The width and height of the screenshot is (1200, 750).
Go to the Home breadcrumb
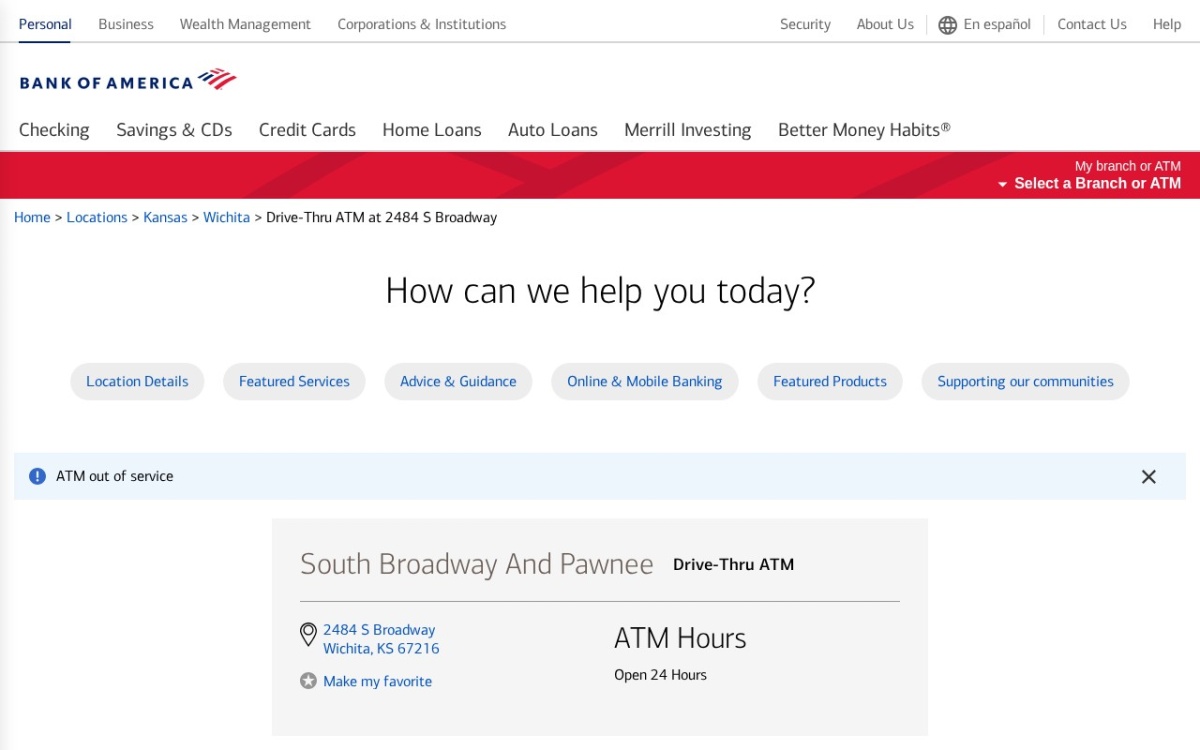pyautogui.click(x=32, y=217)
